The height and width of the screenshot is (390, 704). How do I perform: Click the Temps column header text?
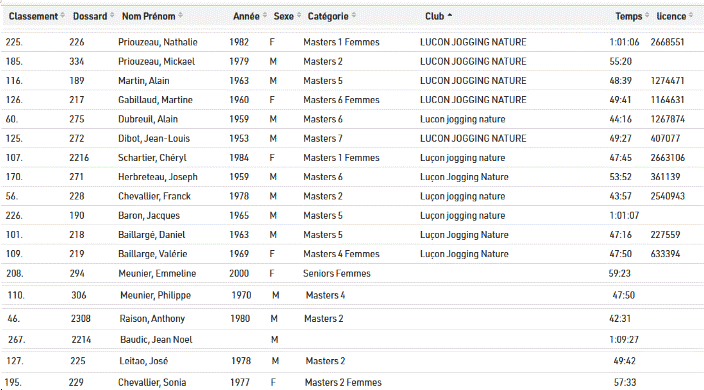point(629,16)
